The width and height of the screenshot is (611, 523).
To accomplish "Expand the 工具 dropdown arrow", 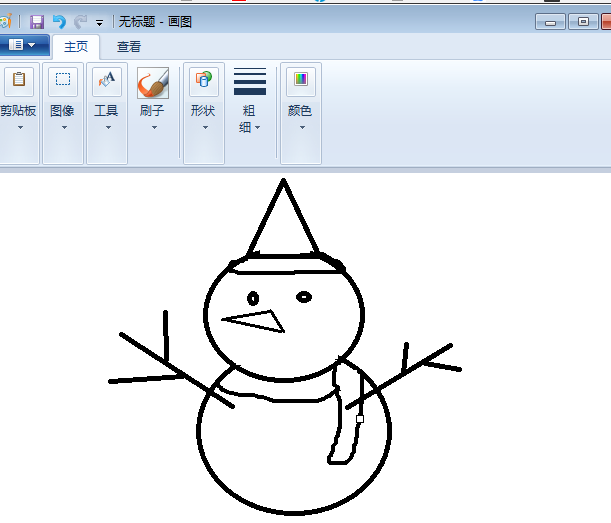I will tap(108, 127).
